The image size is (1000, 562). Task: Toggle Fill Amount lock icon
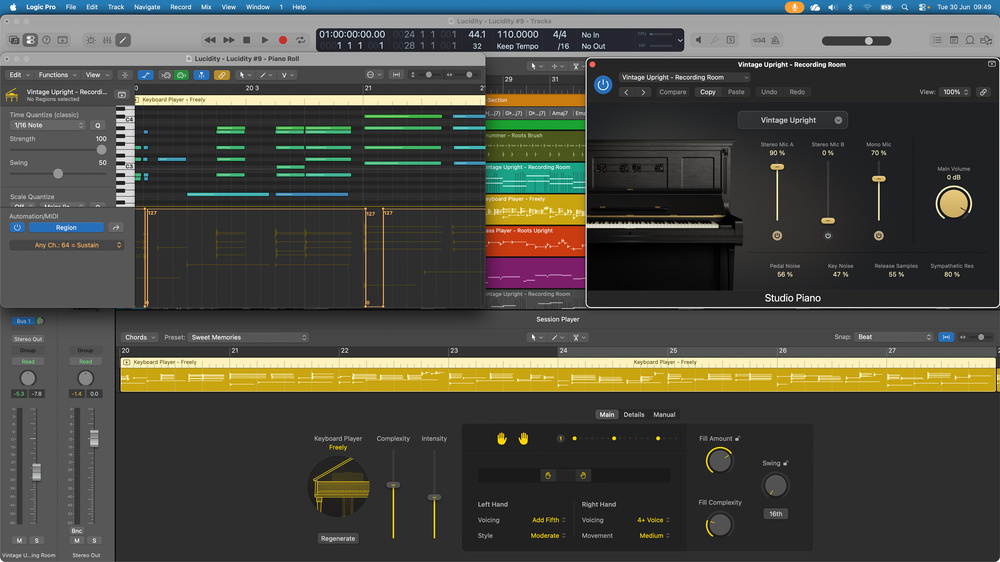click(738, 438)
